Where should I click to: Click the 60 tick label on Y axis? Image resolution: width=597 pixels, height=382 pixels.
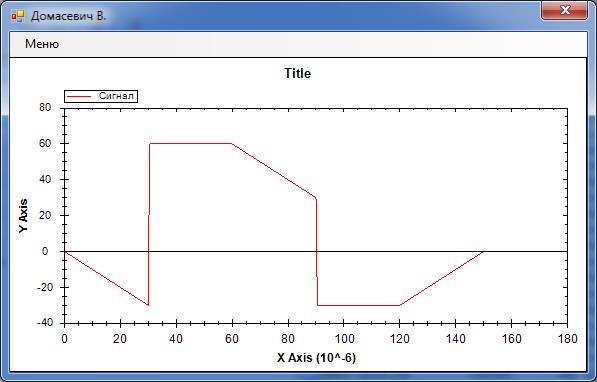tap(45, 143)
